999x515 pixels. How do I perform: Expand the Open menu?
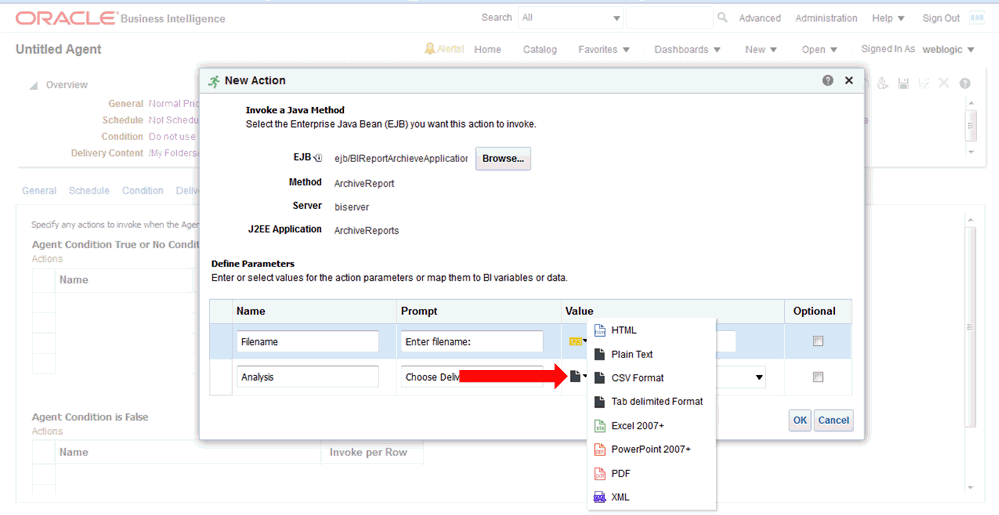(819, 49)
